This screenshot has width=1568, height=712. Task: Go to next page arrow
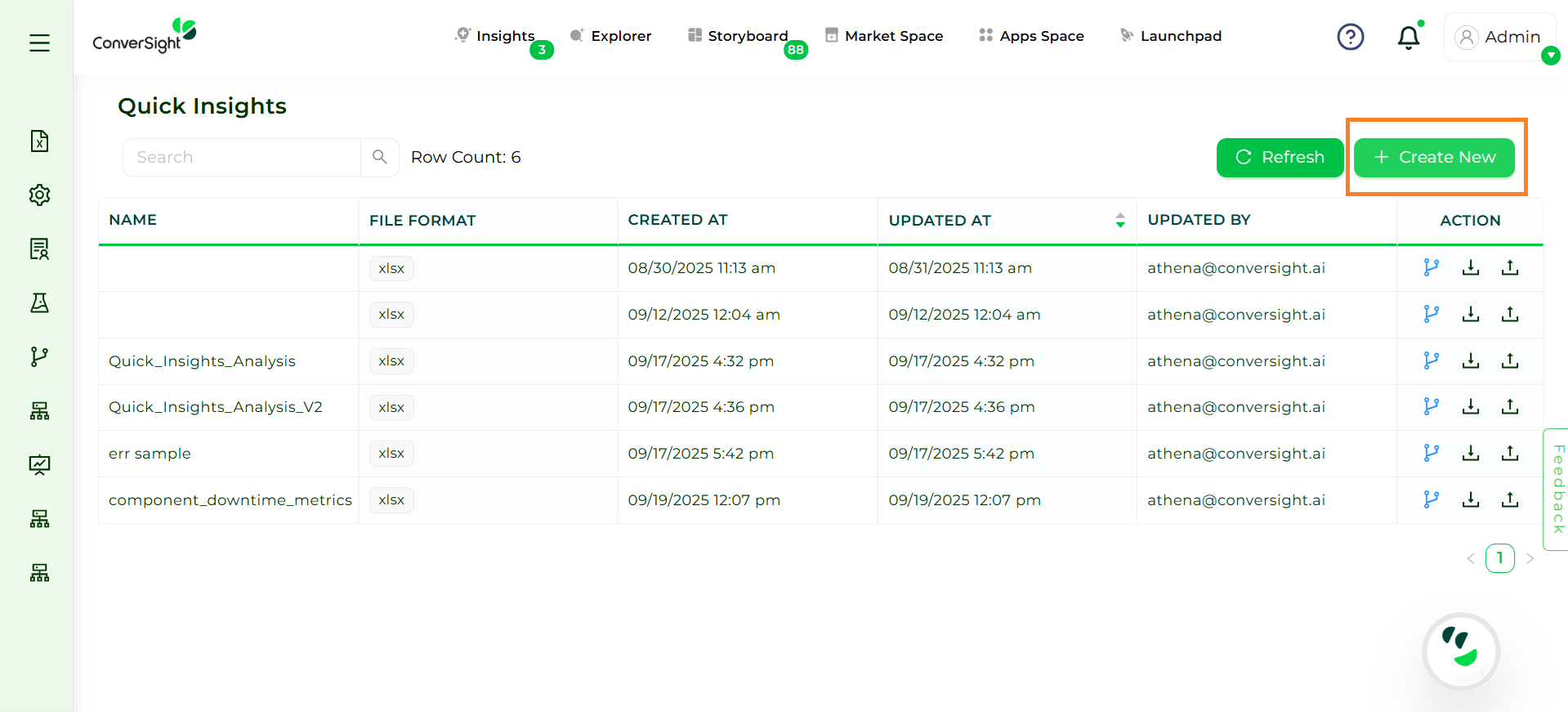tap(1530, 558)
